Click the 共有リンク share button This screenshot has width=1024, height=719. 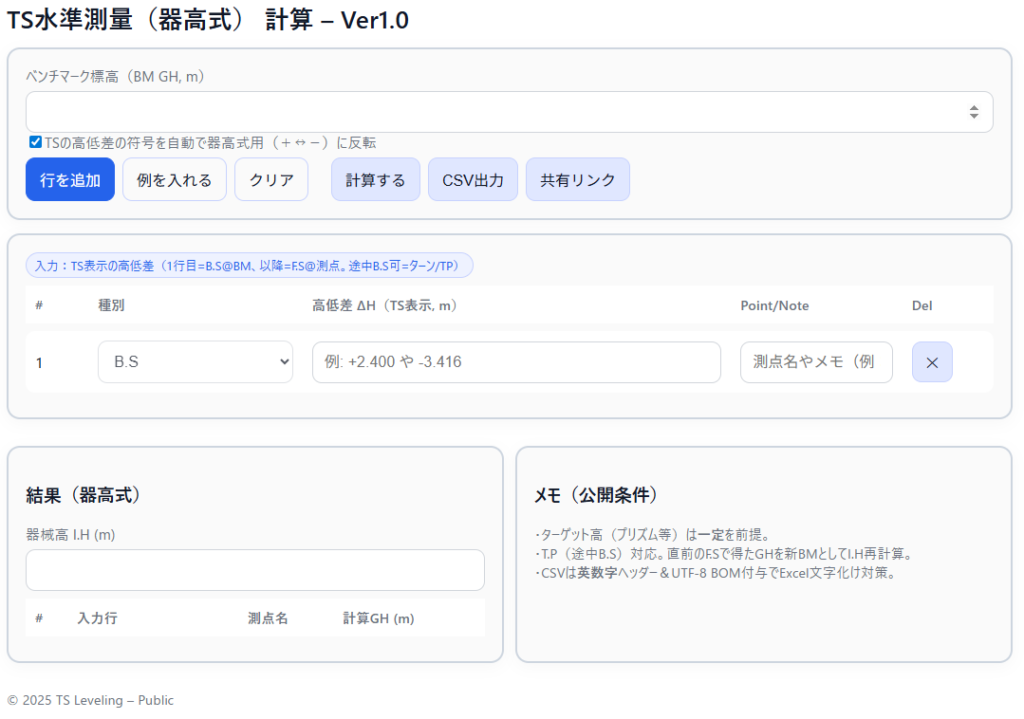tap(577, 180)
